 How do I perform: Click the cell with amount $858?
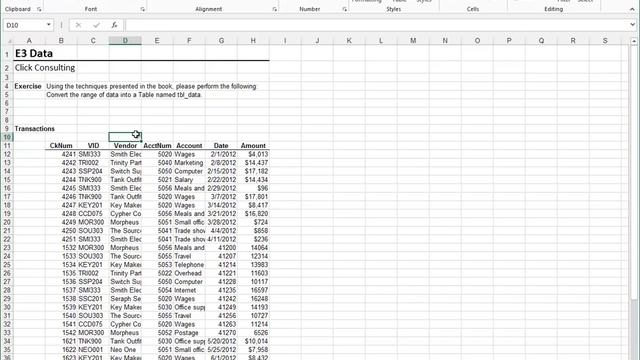point(253,231)
